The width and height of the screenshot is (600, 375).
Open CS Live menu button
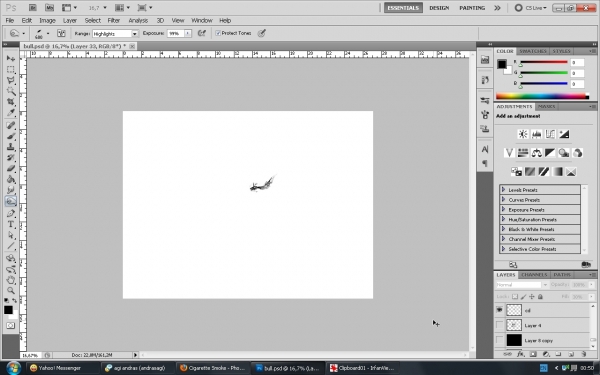pyautogui.click(x=531, y=8)
